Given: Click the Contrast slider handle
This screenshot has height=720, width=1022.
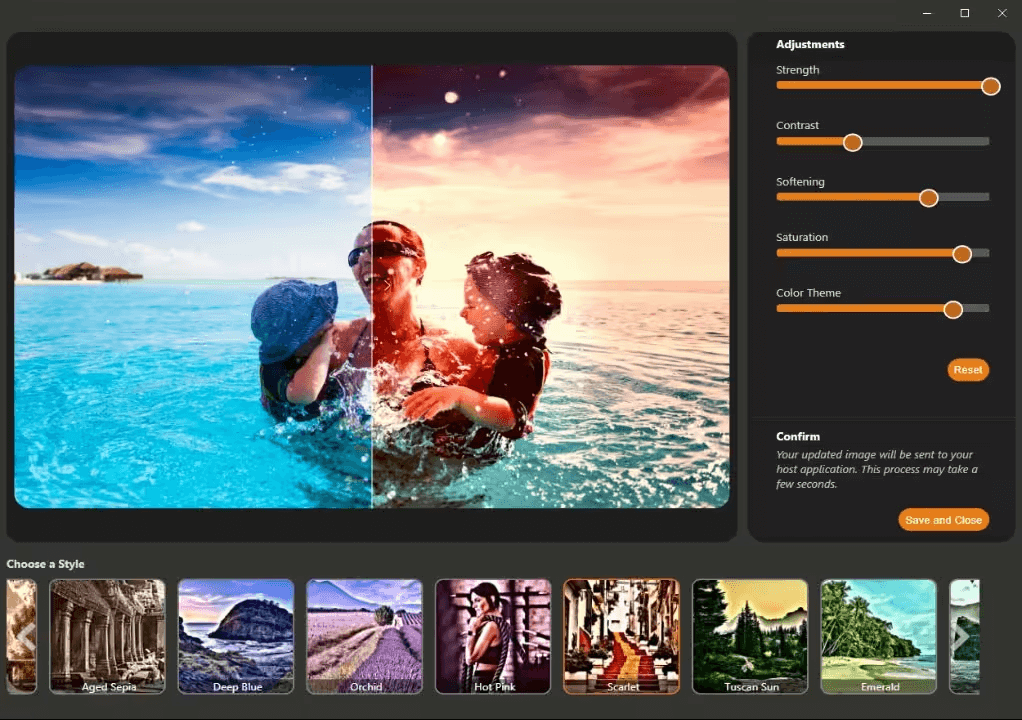Looking at the screenshot, I should (x=852, y=142).
